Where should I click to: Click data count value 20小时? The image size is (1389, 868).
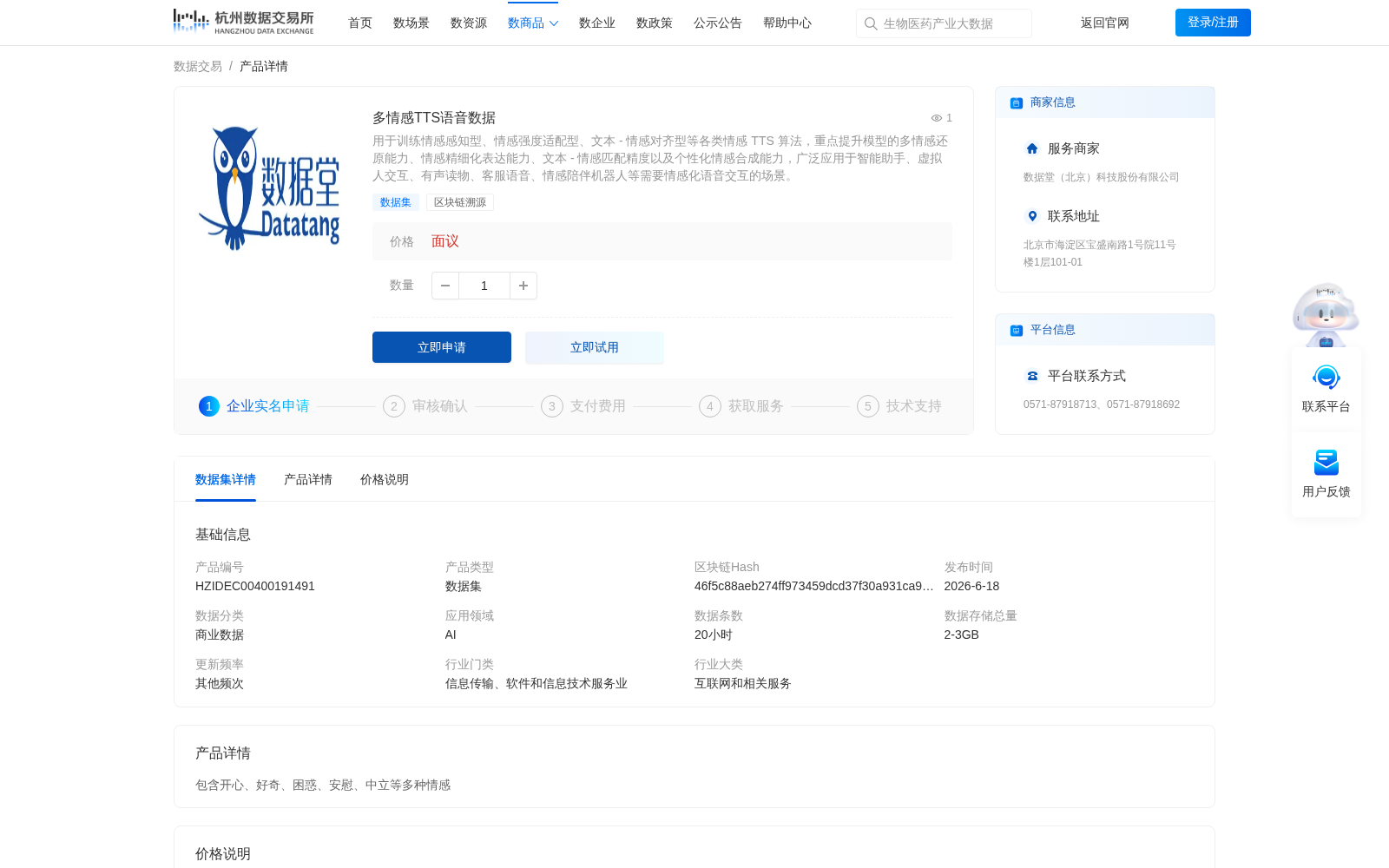click(x=714, y=635)
